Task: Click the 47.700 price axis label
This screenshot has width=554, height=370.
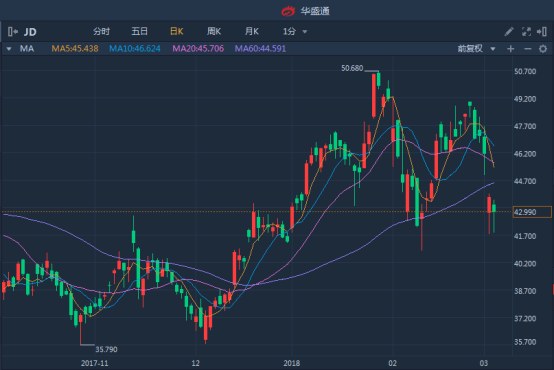Action: point(525,126)
